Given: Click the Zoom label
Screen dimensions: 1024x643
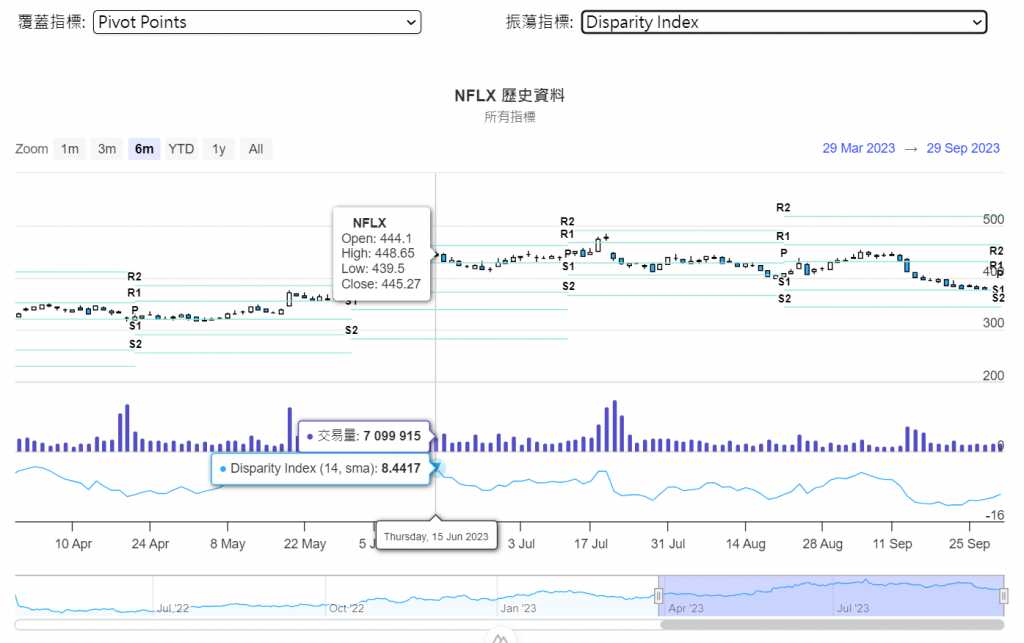Looking at the screenshot, I should click(31, 149).
